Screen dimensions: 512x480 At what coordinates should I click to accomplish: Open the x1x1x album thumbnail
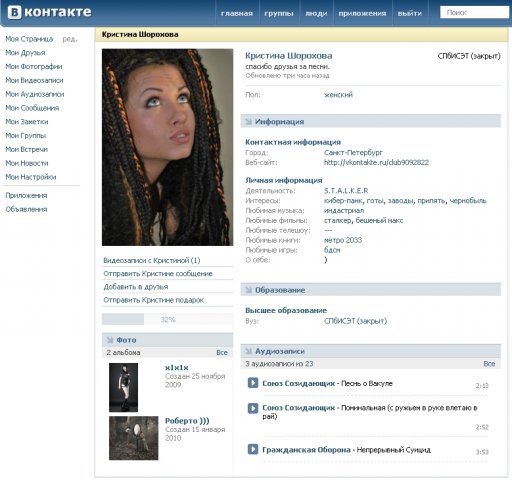point(123,387)
